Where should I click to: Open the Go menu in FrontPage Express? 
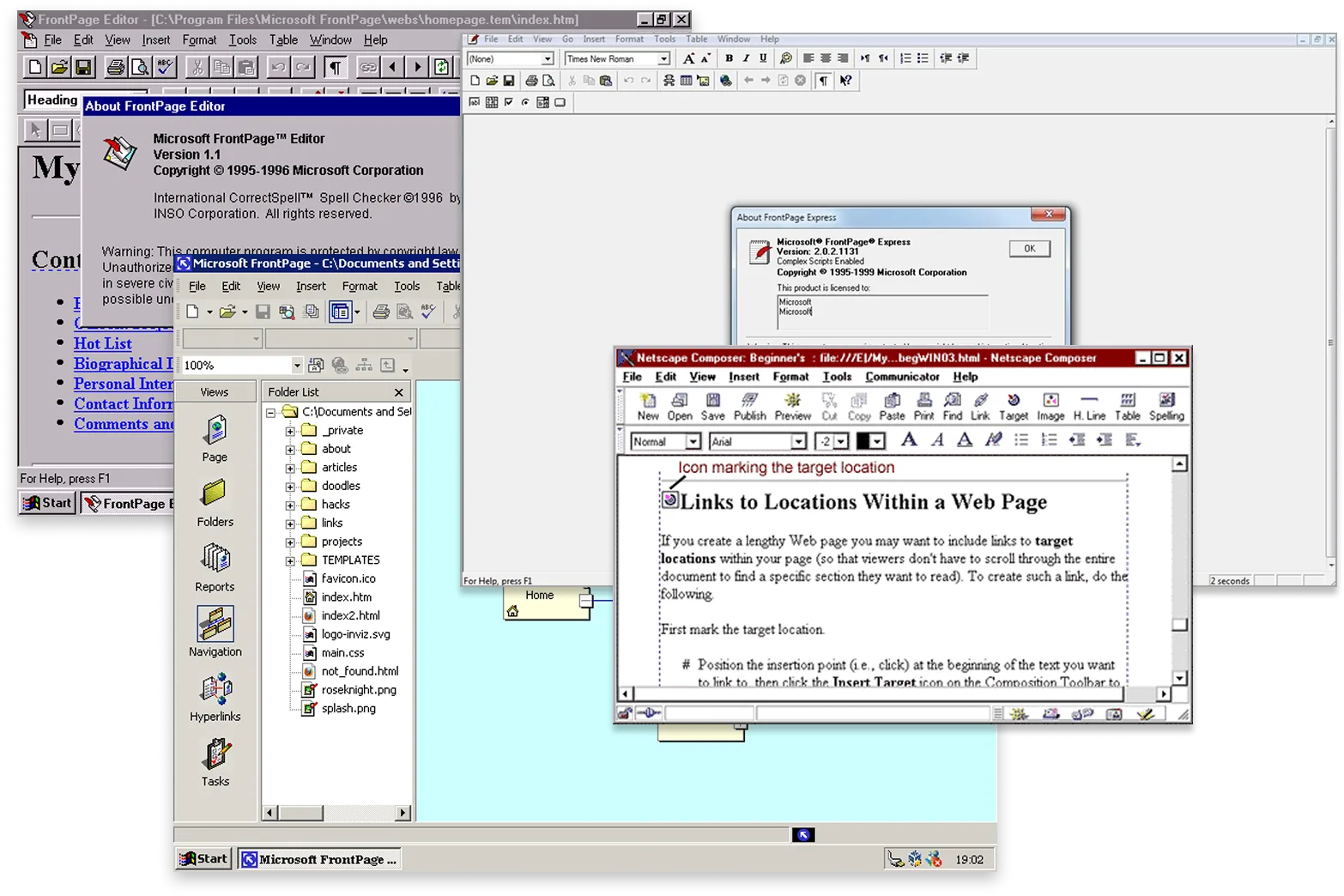click(567, 39)
